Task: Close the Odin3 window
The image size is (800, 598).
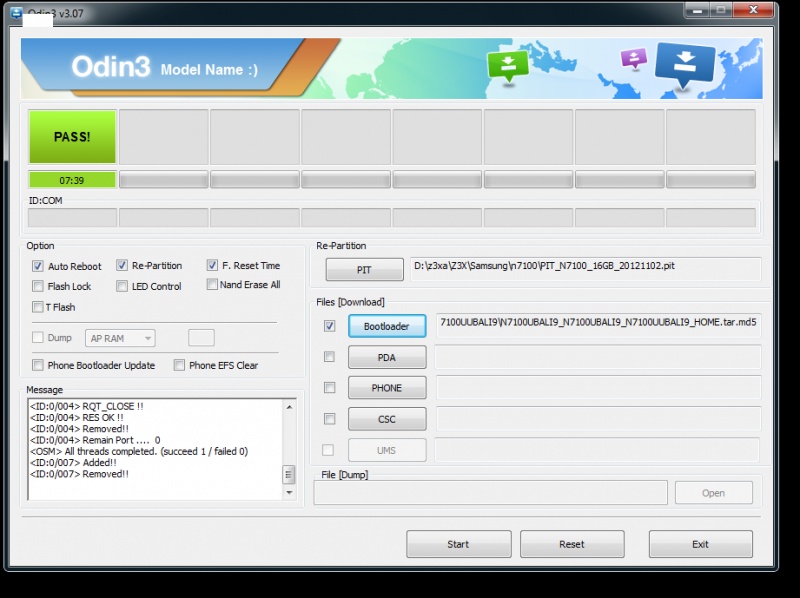Action: tap(753, 10)
